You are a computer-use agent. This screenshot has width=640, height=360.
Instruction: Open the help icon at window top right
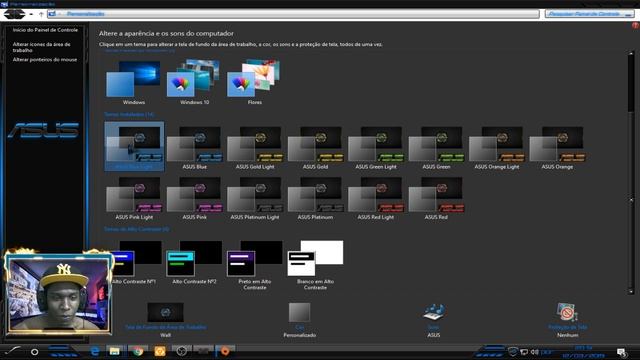(635, 25)
